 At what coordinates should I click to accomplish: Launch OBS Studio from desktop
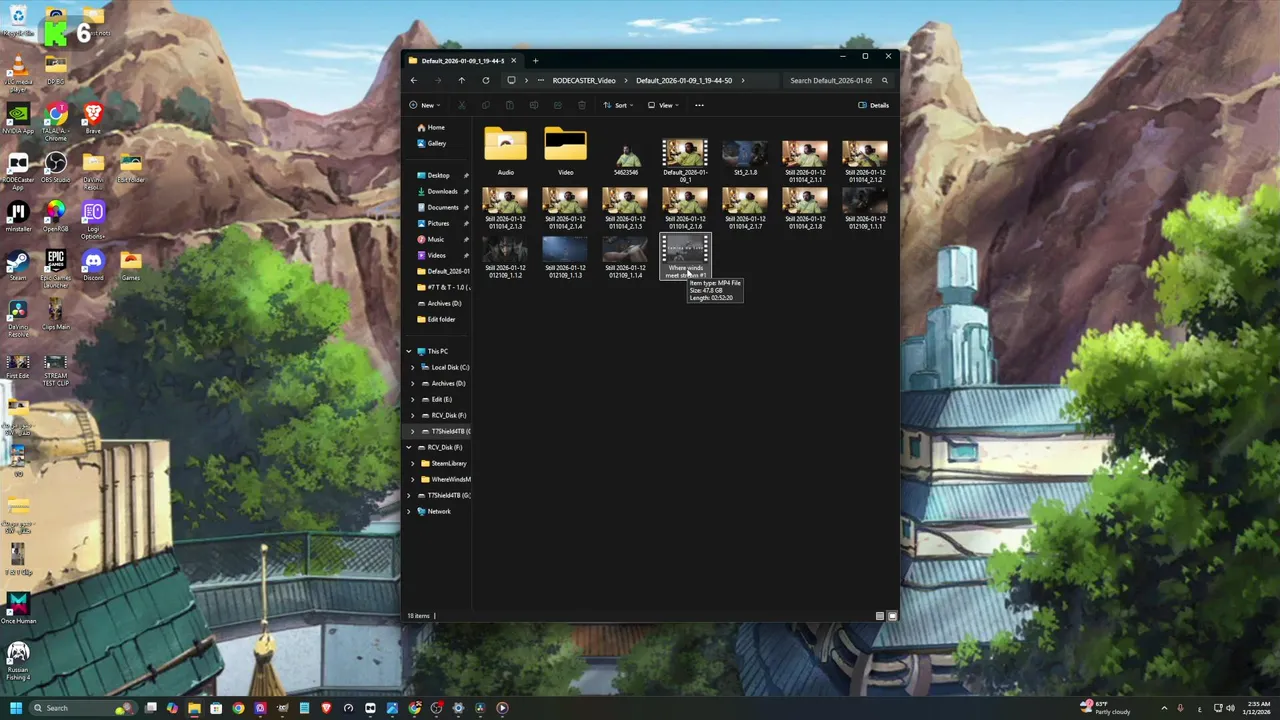tap(55, 167)
